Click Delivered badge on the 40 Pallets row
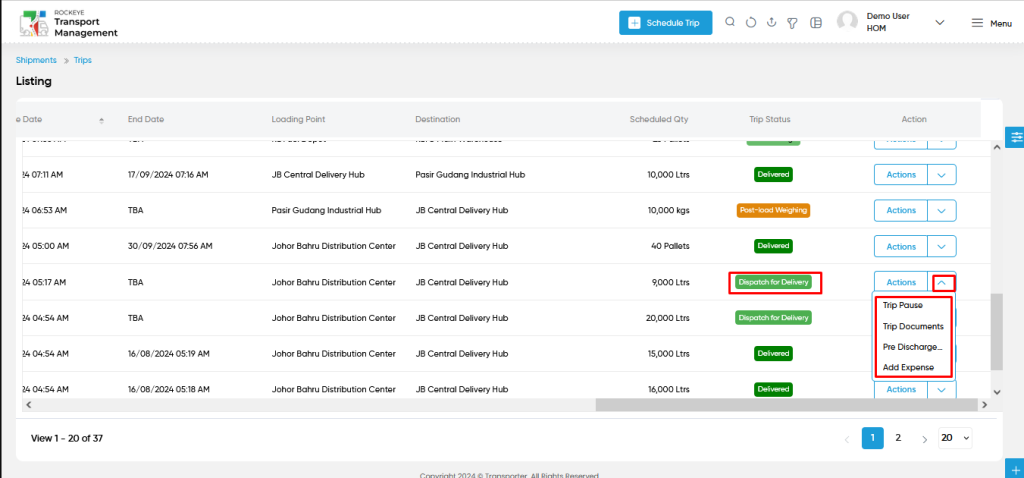1024x478 pixels. point(774,246)
